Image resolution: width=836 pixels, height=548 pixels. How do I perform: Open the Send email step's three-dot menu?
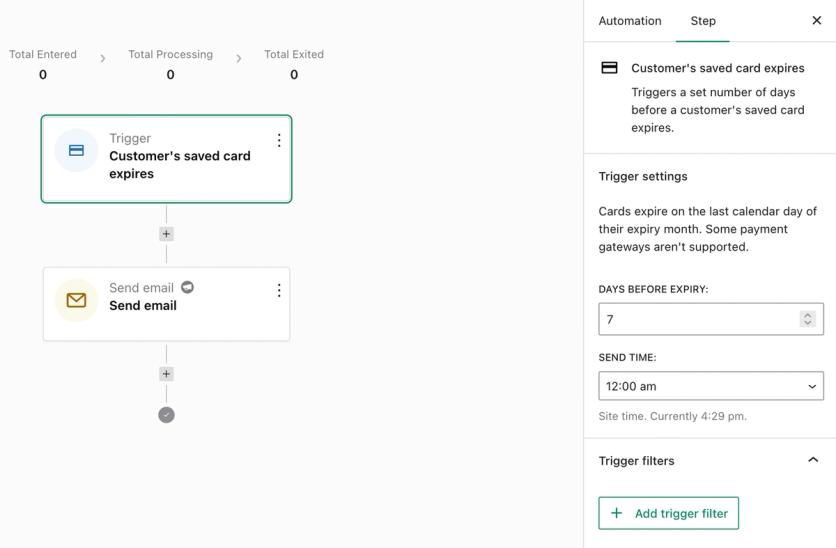[x=279, y=290]
